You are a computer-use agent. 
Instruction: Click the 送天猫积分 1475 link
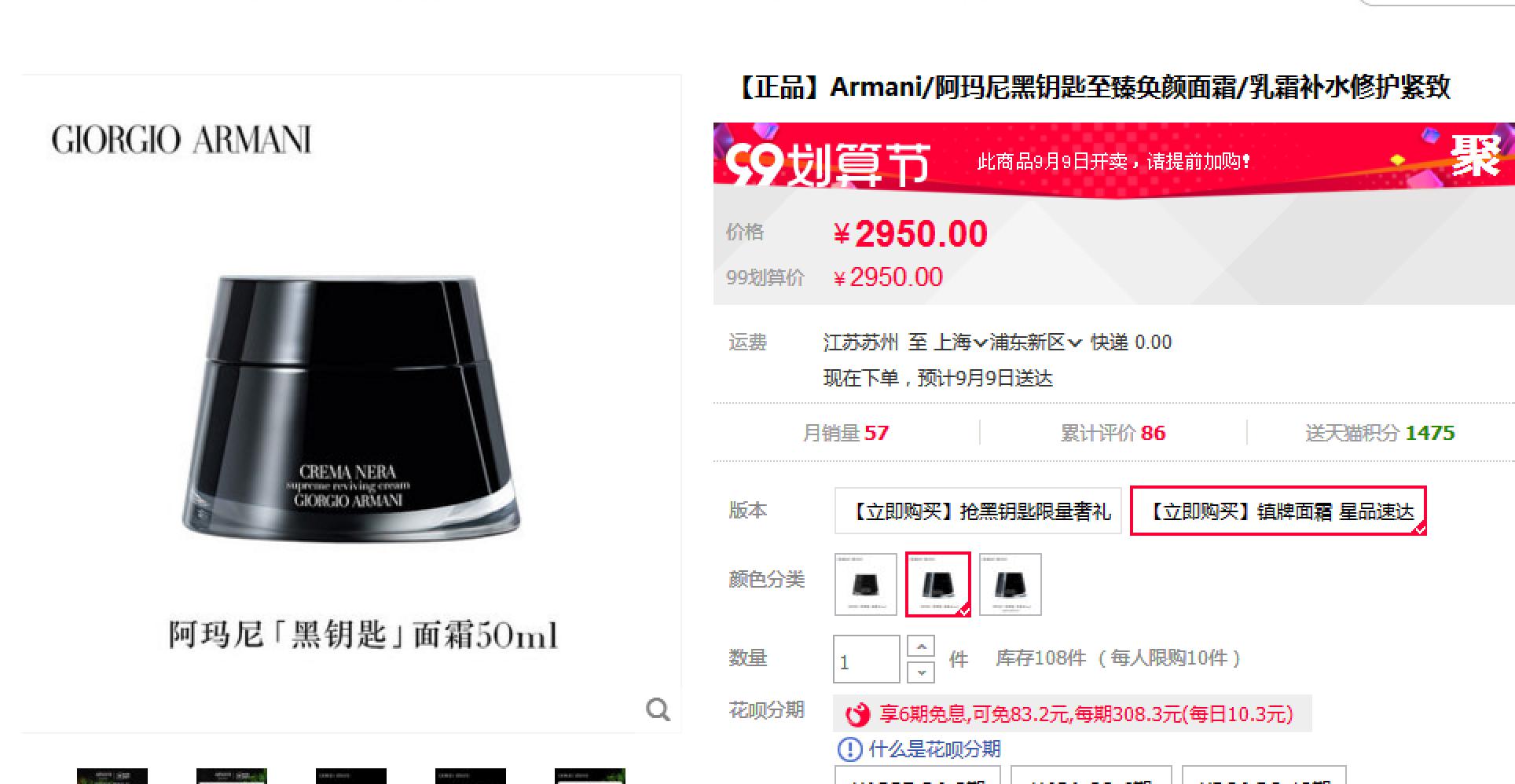tap(1380, 433)
